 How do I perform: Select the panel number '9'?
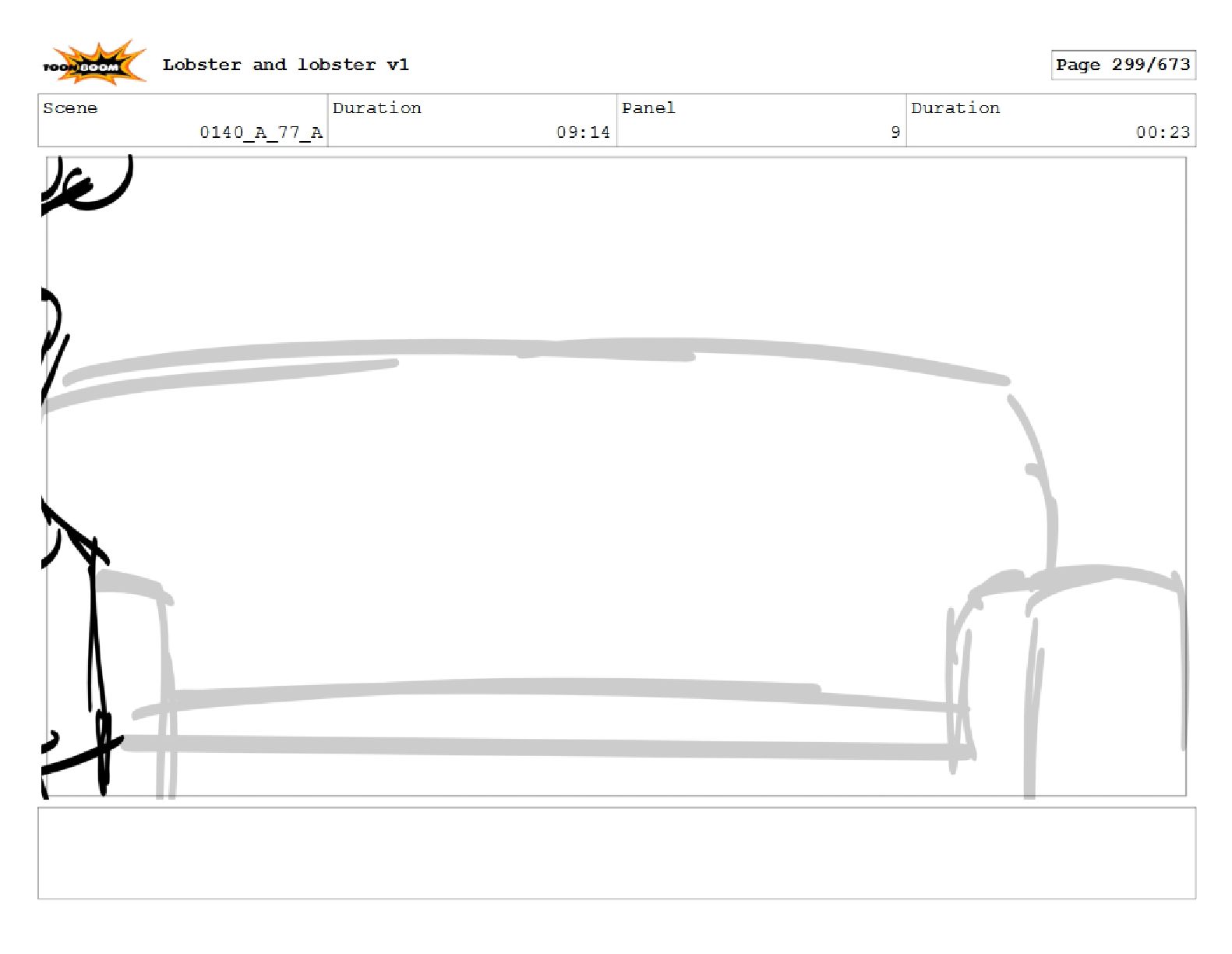point(895,132)
